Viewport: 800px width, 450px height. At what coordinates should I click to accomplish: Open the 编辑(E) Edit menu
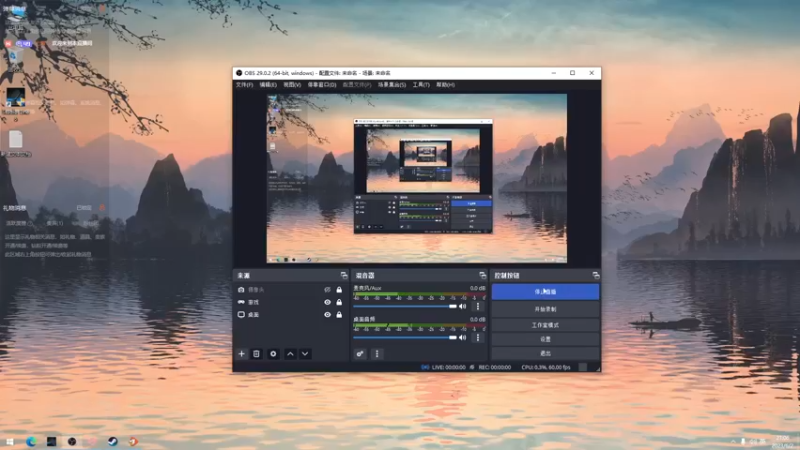tap(268, 85)
